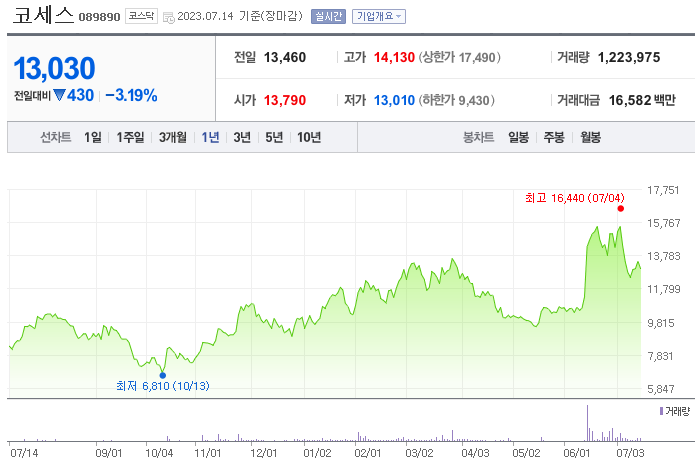Click the 2023.07.14 기준 date text
Screen dimensions: 695x471
click(x=240, y=16)
